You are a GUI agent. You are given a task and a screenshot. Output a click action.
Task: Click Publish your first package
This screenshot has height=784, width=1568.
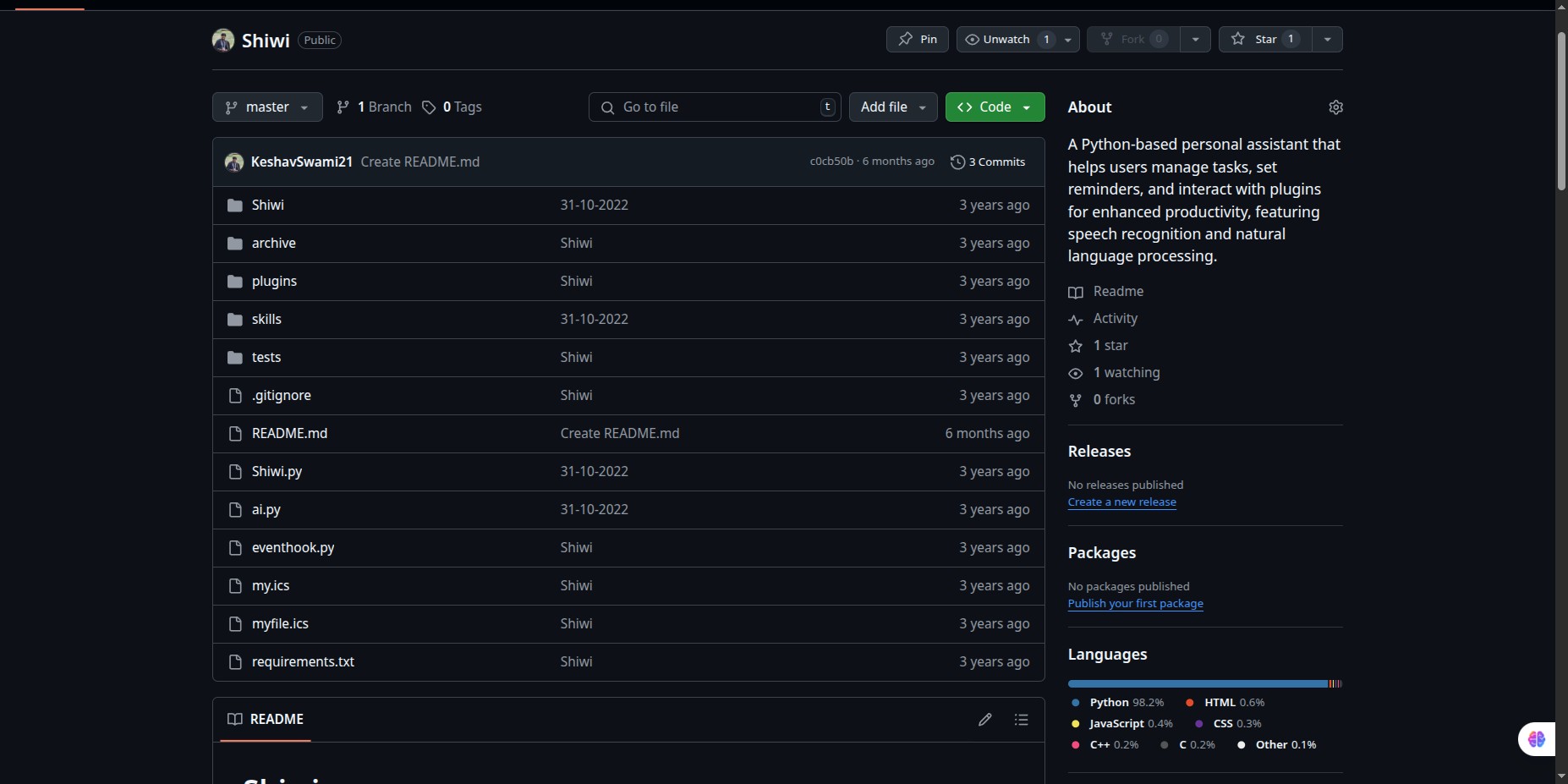(x=1135, y=603)
